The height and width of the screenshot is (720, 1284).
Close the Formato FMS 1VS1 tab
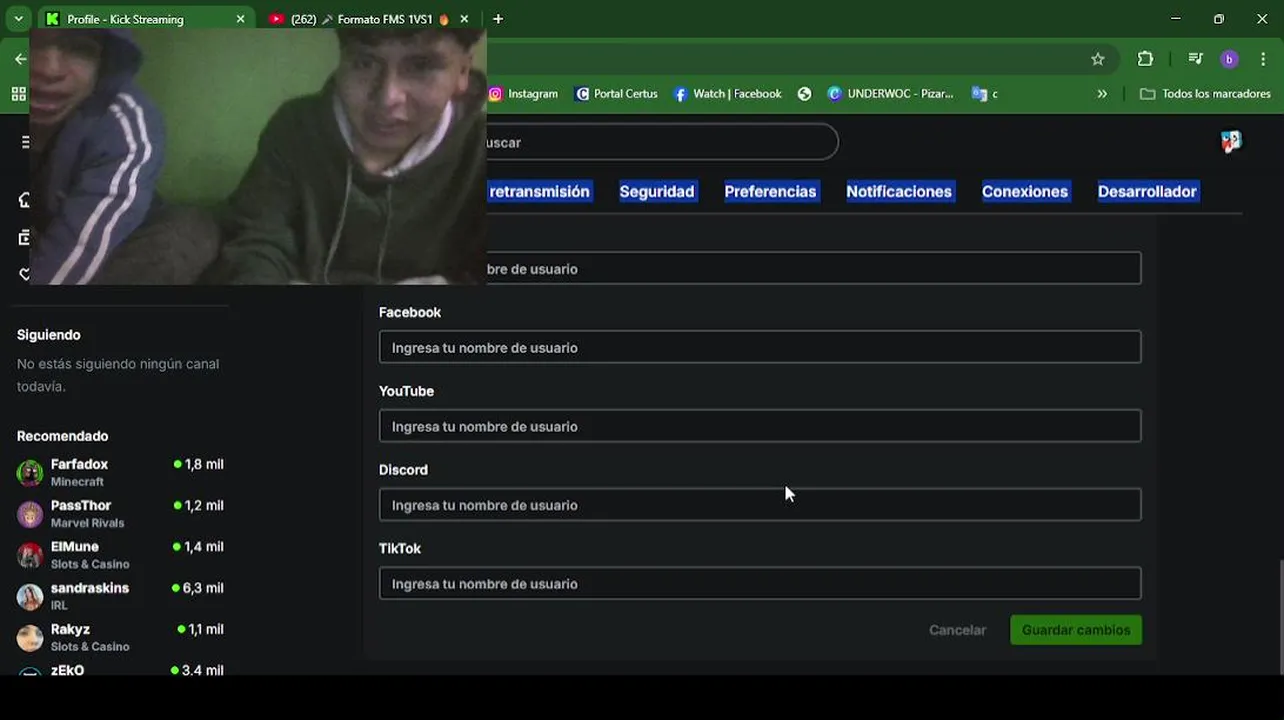coord(464,19)
